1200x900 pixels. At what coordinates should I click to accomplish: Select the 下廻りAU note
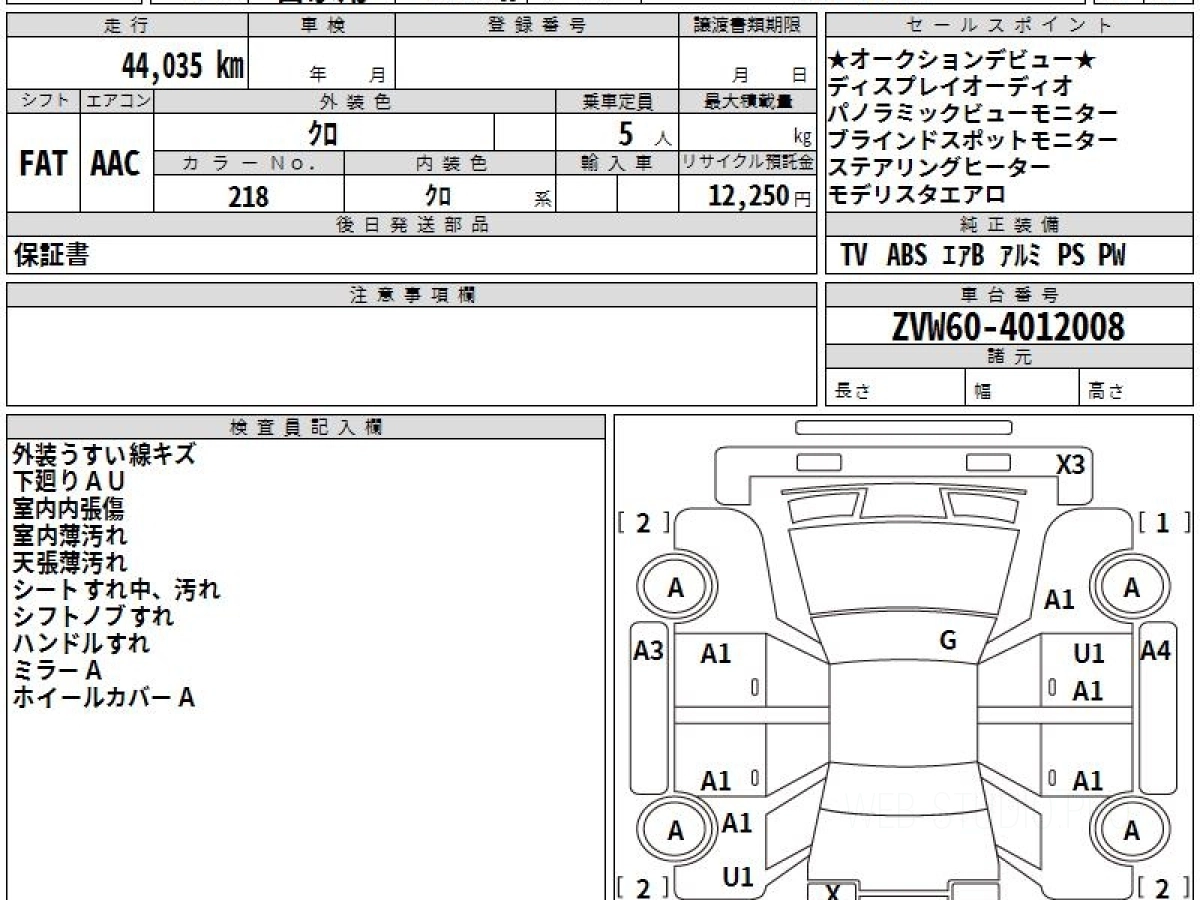70,482
